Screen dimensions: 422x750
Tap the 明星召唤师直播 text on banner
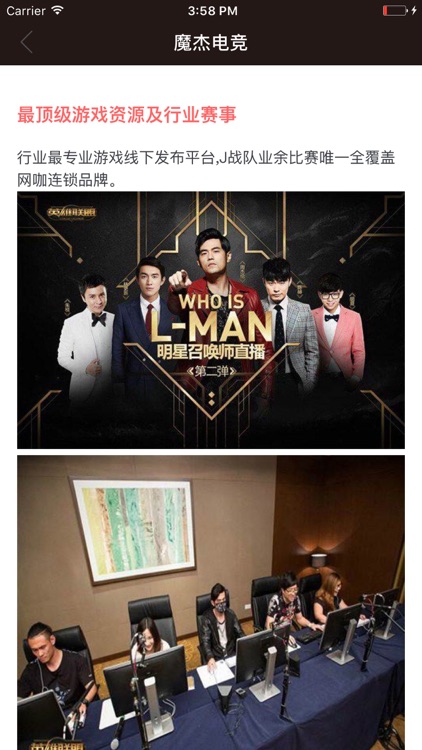tap(211, 353)
